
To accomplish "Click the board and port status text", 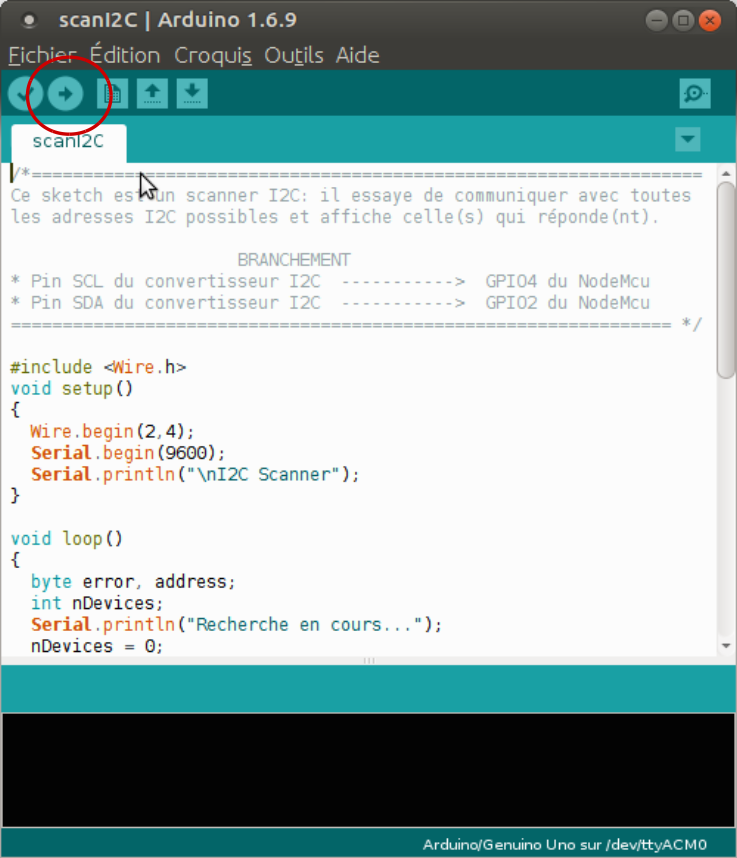I will (x=564, y=844).
